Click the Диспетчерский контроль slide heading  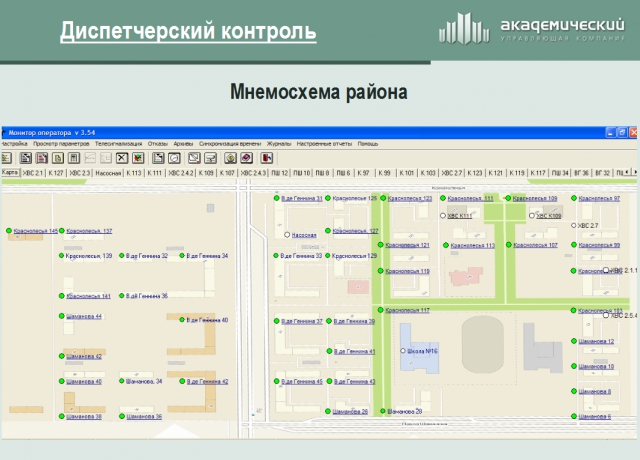click(188, 31)
